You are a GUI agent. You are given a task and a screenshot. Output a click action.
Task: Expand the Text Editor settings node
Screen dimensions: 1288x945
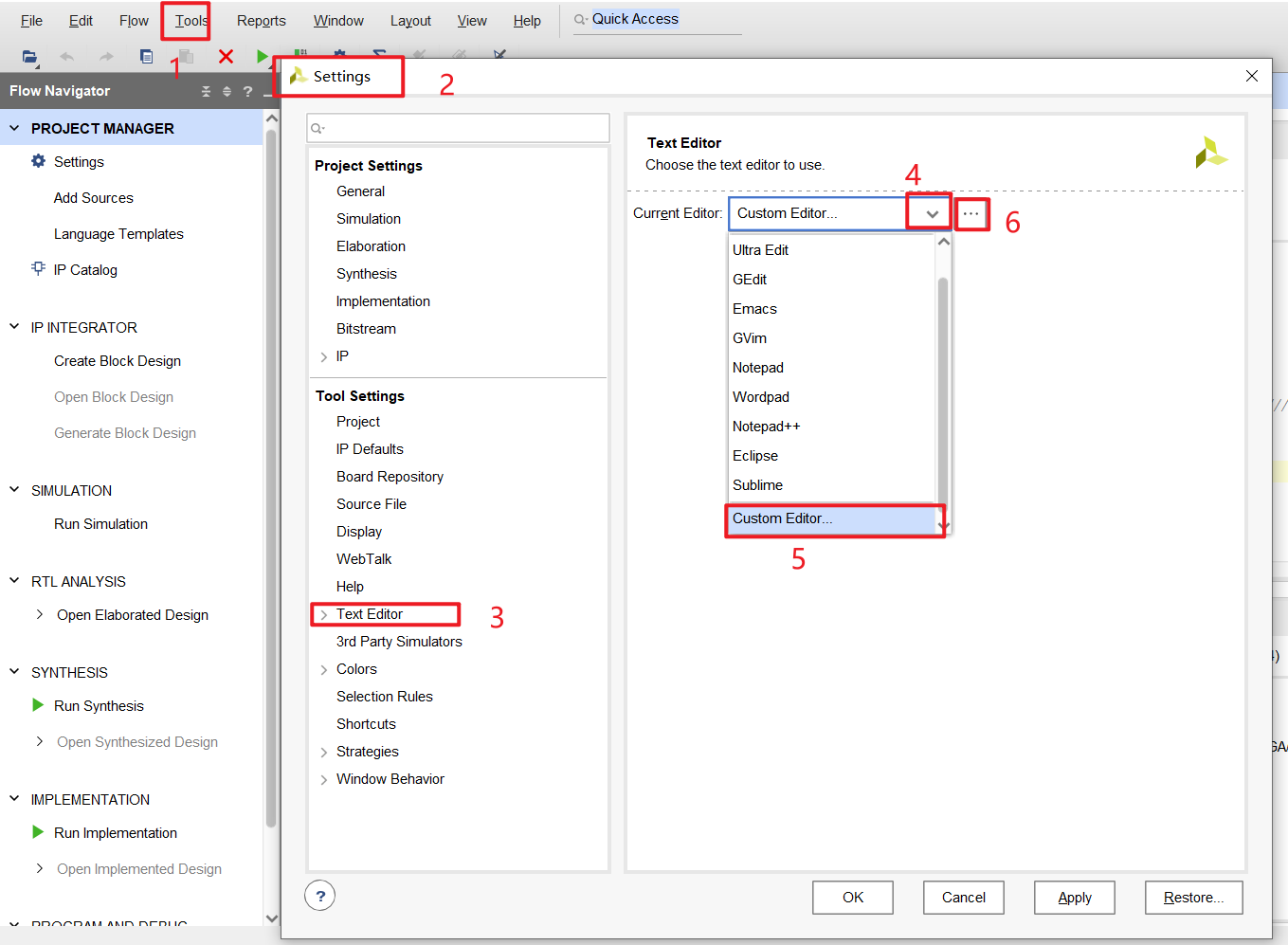tap(324, 614)
